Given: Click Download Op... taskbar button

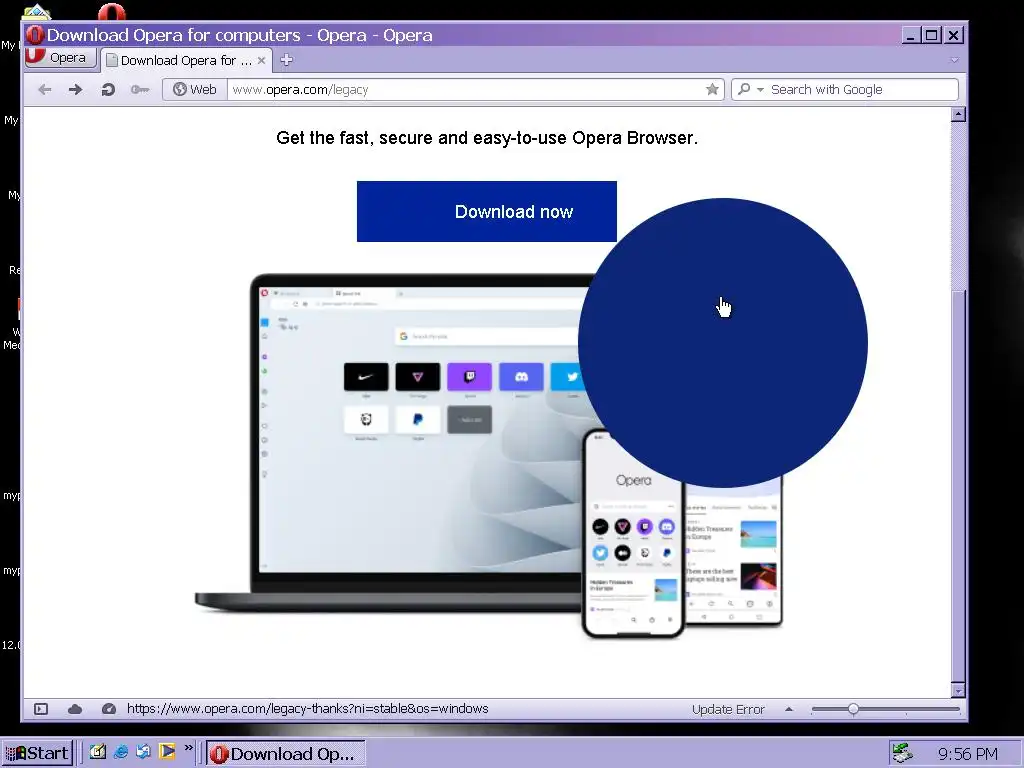Looking at the screenshot, I should coord(286,754).
